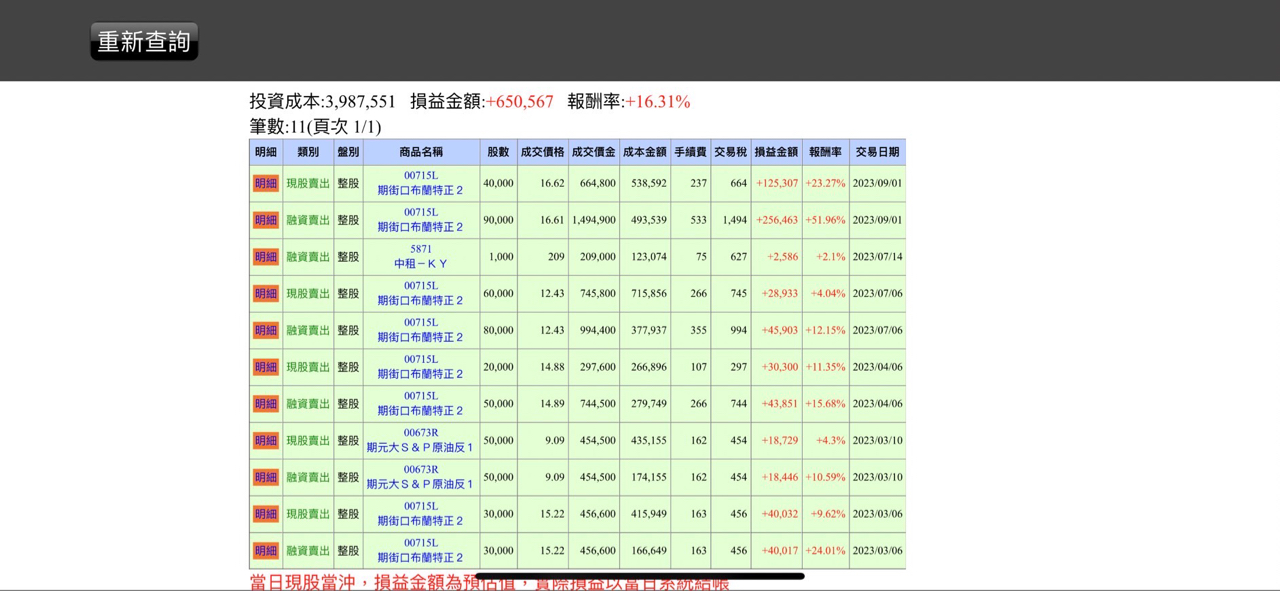Click the 重新查詢 requery button
Image resolution: width=1280 pixels, height=591 pixels.
(144, 41)
